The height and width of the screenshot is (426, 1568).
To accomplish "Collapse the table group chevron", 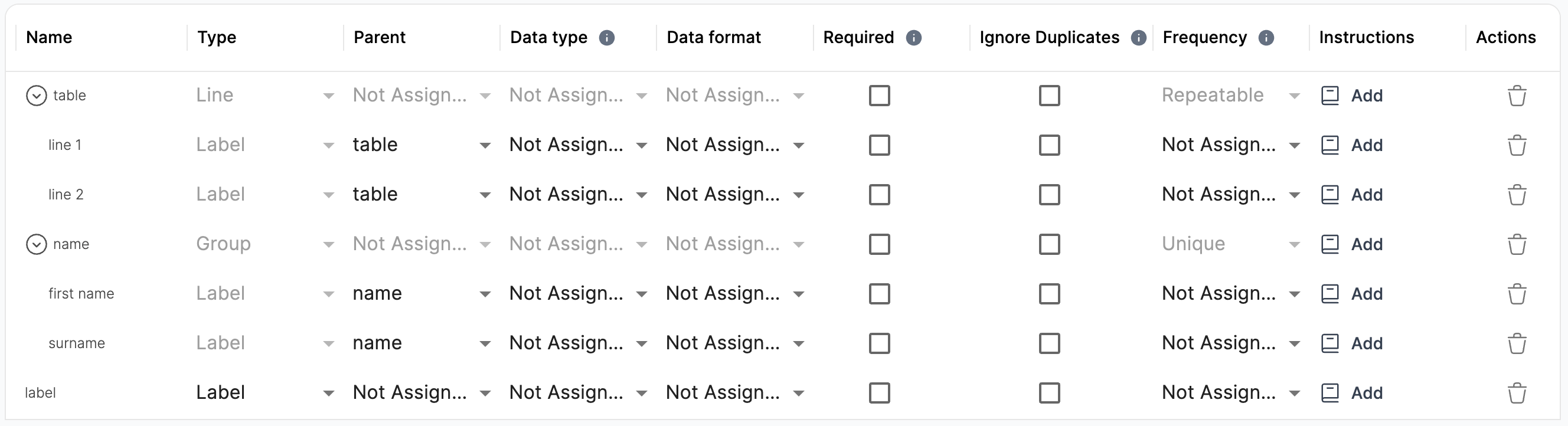I will point(37,96).
